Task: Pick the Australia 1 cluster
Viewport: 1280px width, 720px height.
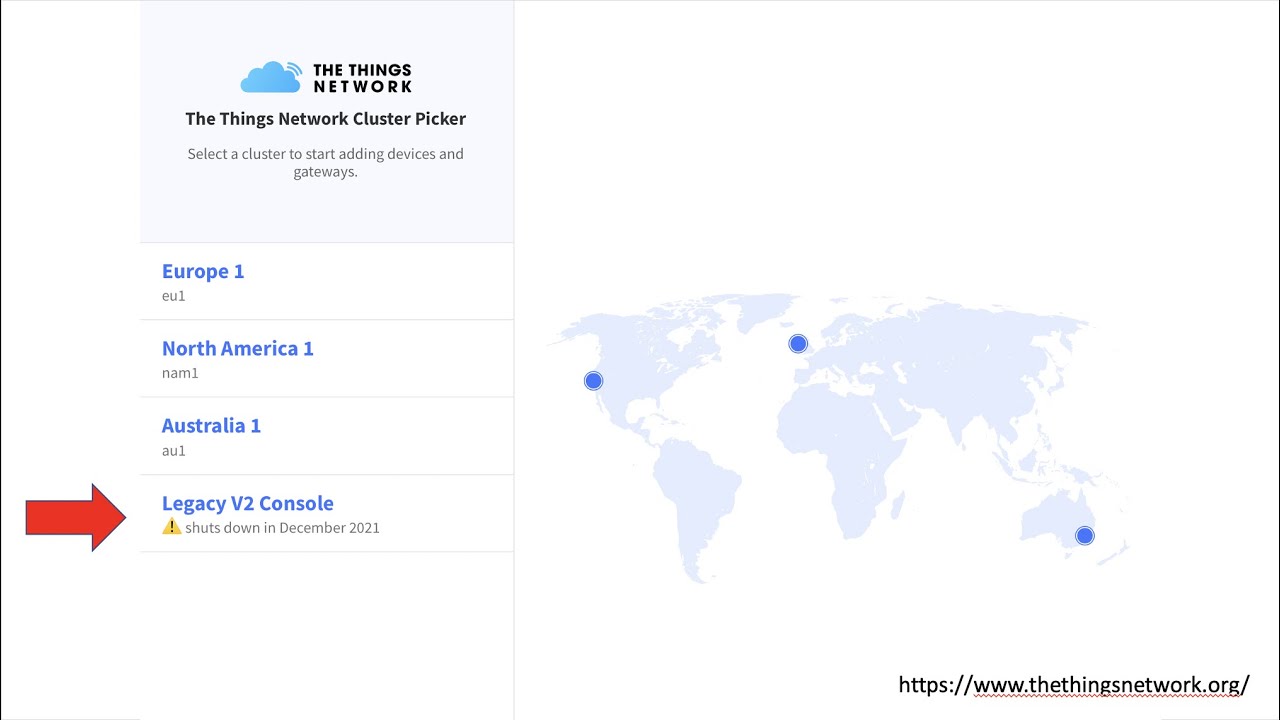Action: pyautogui.click(x=211, y=425)
